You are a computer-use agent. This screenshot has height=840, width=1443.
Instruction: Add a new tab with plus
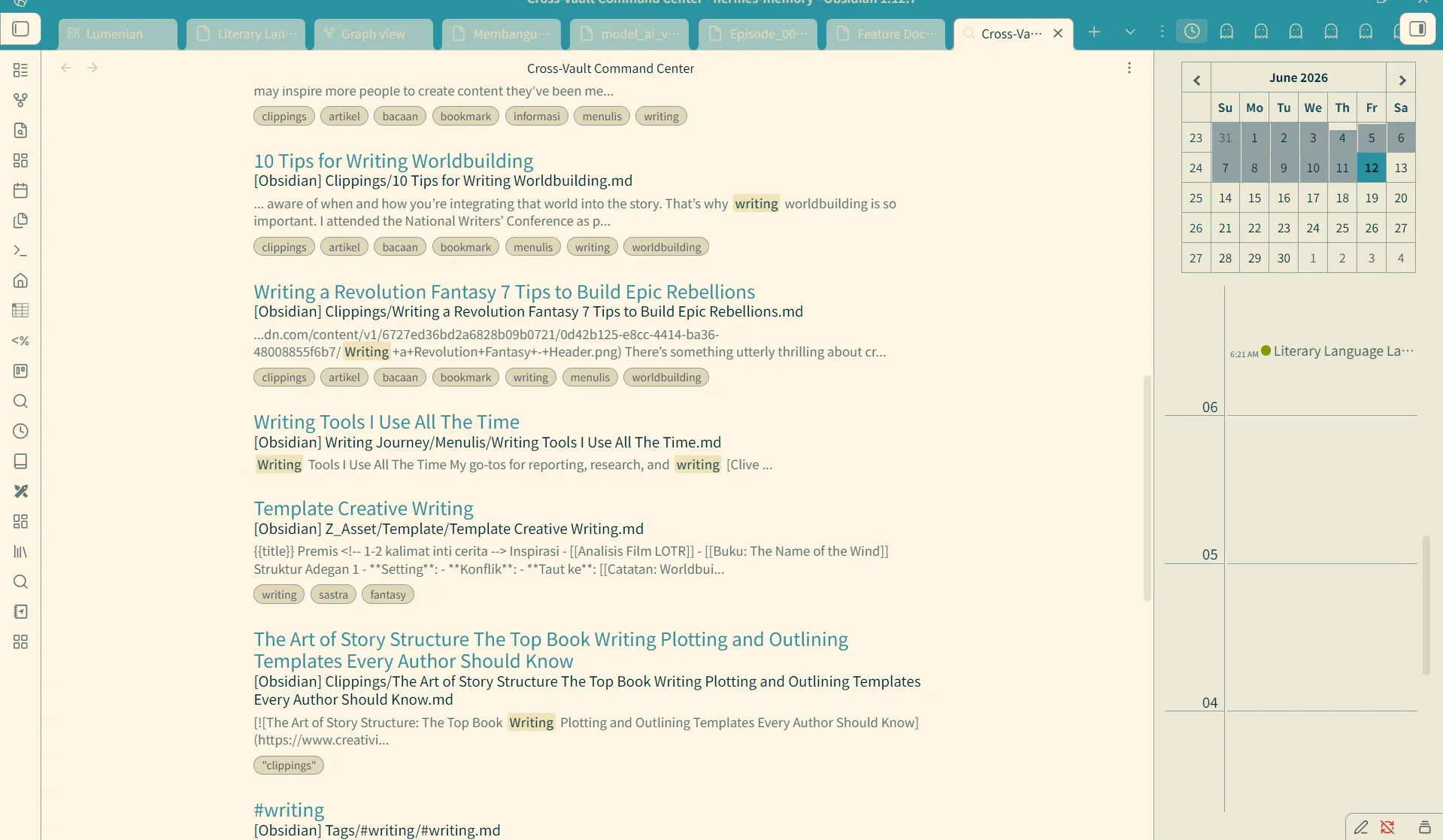[x=1094, y=32]
